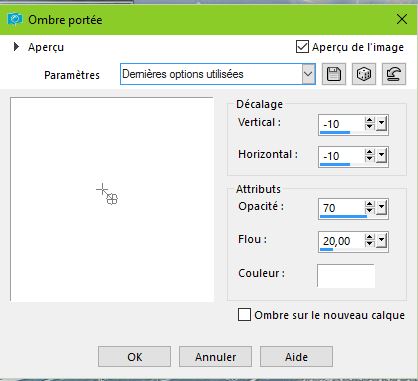The width and height of the screenshot is (418, 381).
Task: Open the Vertical offset slider popup
Action: (381, 124)
